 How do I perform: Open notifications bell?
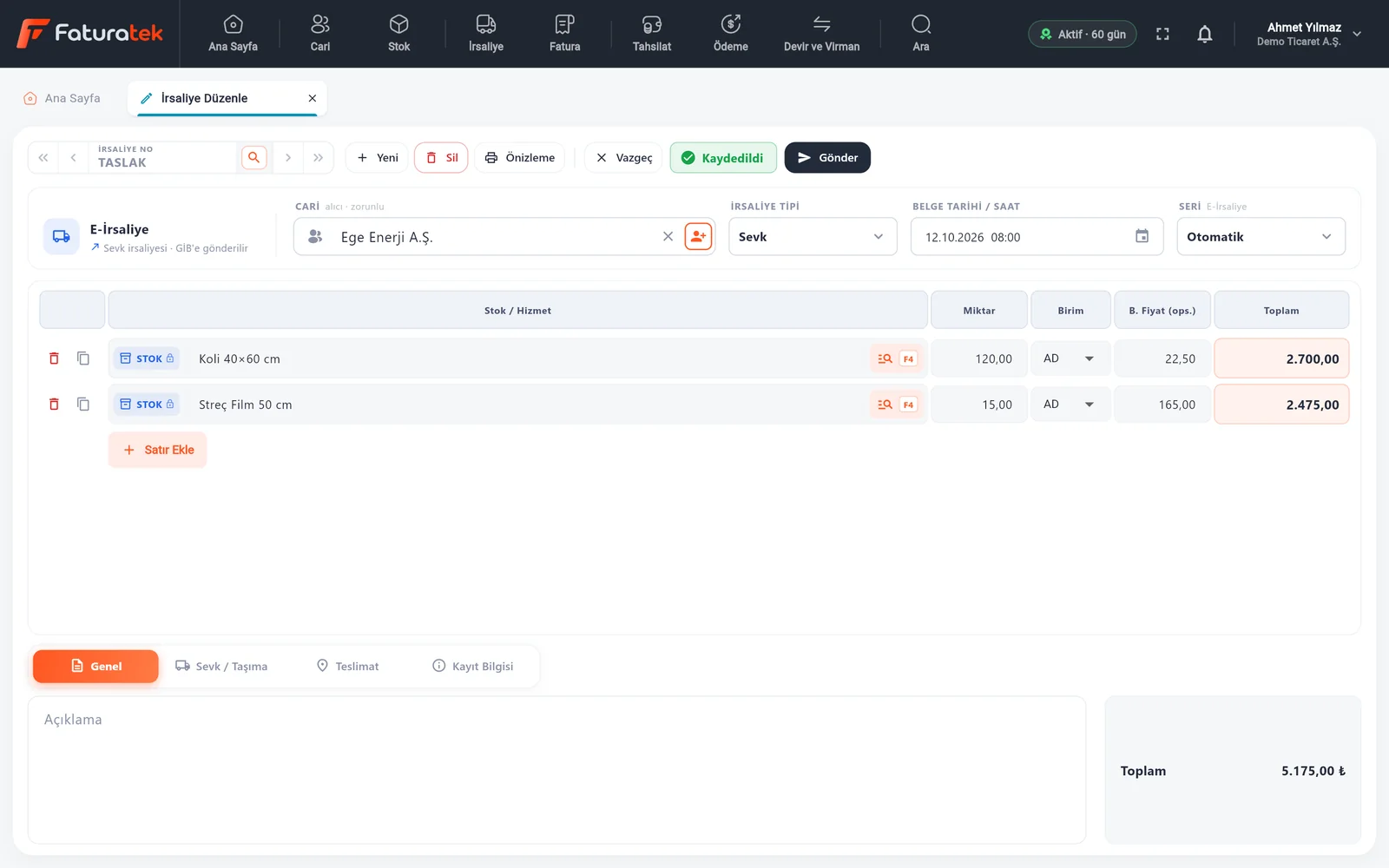point(1205,34)
